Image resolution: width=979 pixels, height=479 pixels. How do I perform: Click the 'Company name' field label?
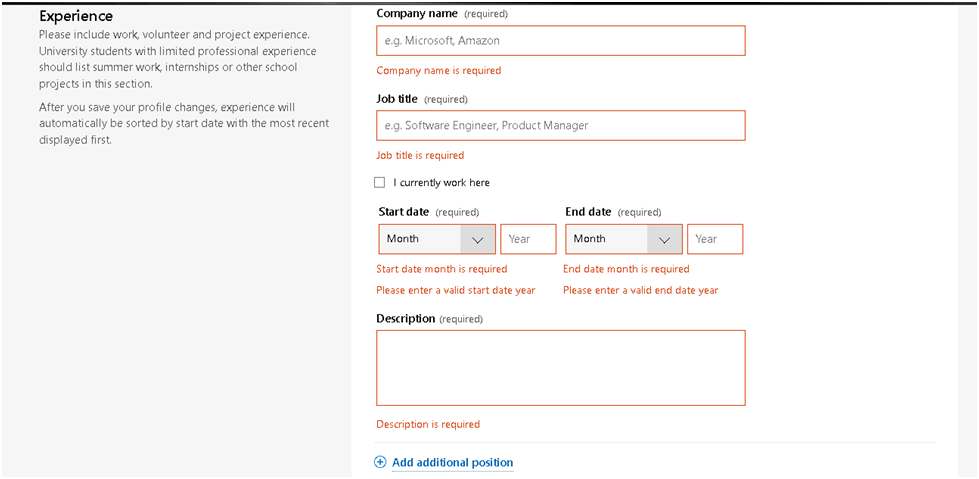pyautogui.click(x=417, y=13)
